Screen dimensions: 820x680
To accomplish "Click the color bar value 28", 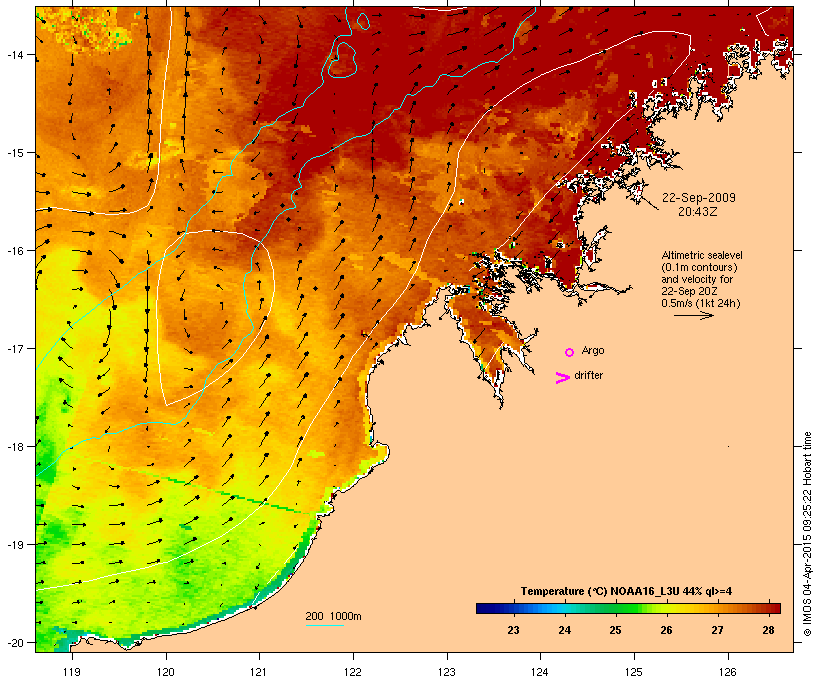I will pos(768,630).
